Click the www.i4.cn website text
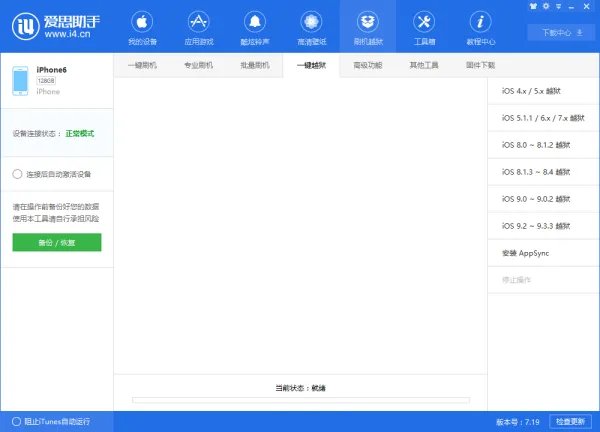Screen dimensions: 600x432 67,34
